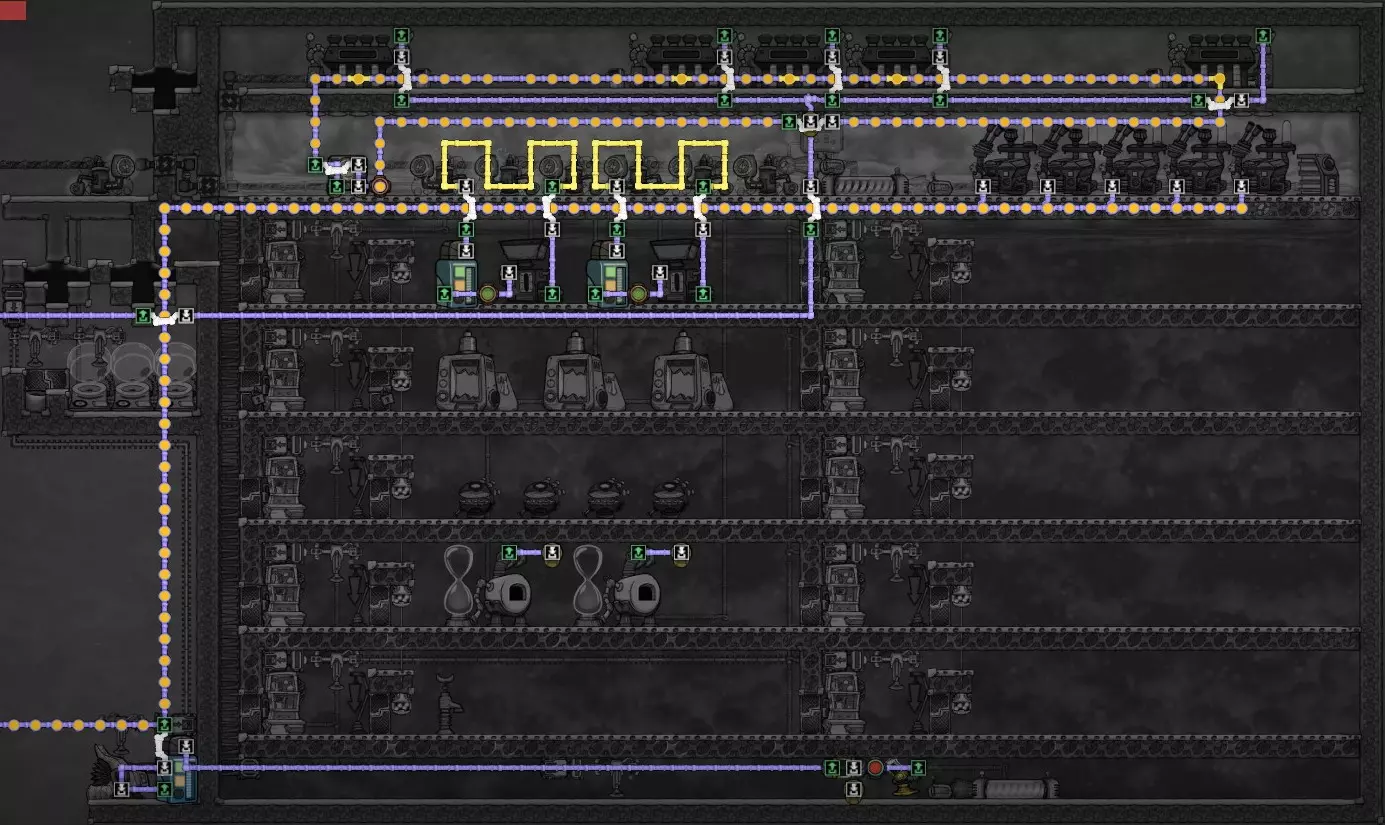Screen dimensions: 1385x825
Task: Select the lamp-shaped device right of the red sensor
Action: 904,780
